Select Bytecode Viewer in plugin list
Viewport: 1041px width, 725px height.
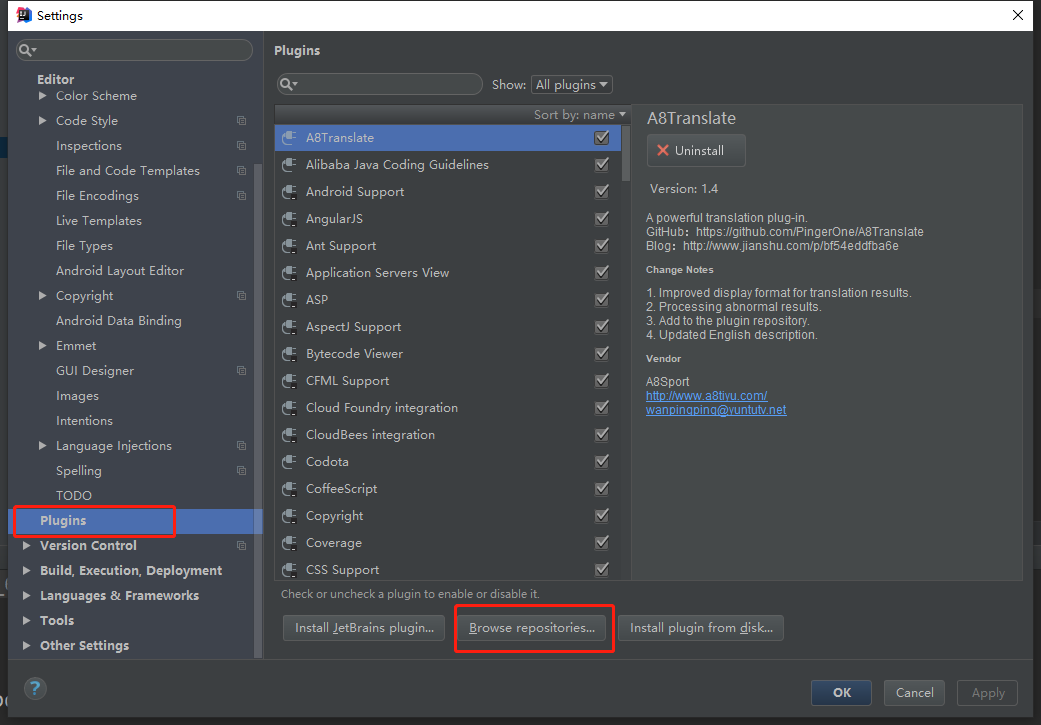click(x=354, y=354)
